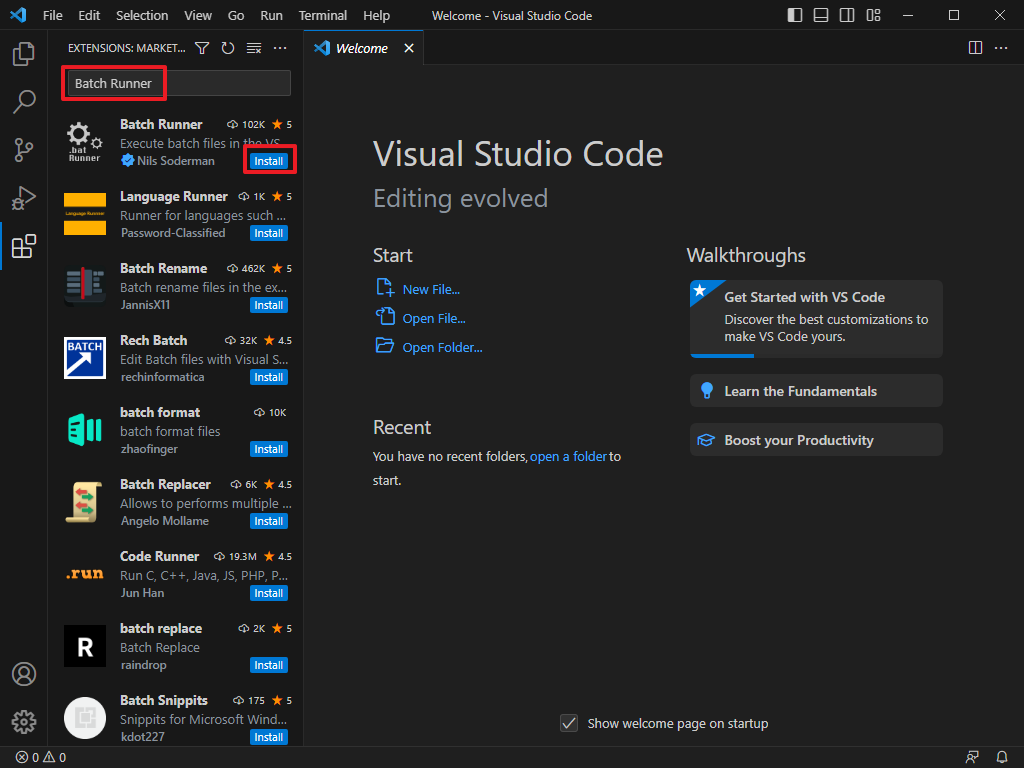
Task: Install the Batch Replacer extension
Action: (269, 521)
